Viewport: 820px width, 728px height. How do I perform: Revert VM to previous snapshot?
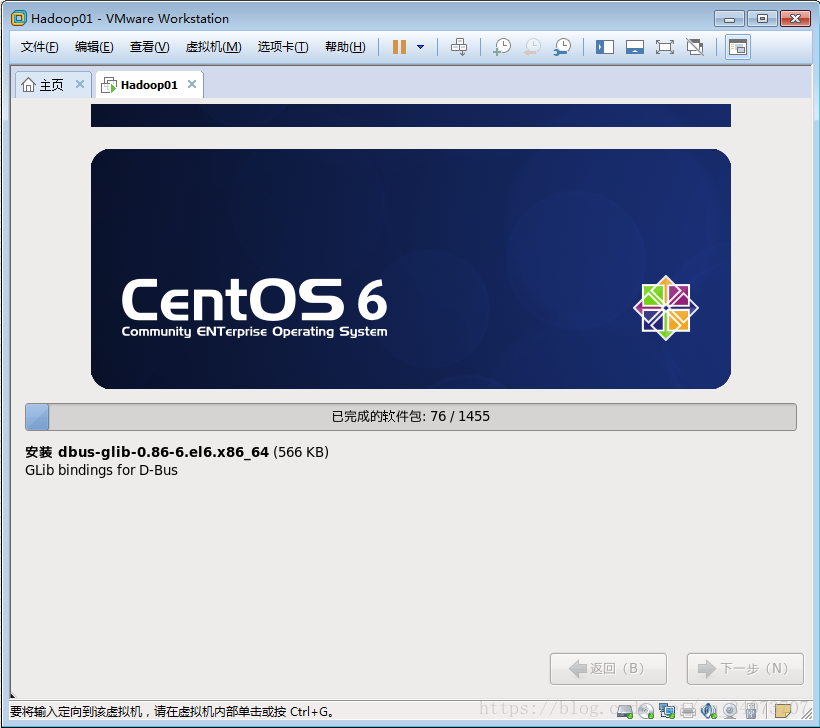pos(532,47)
